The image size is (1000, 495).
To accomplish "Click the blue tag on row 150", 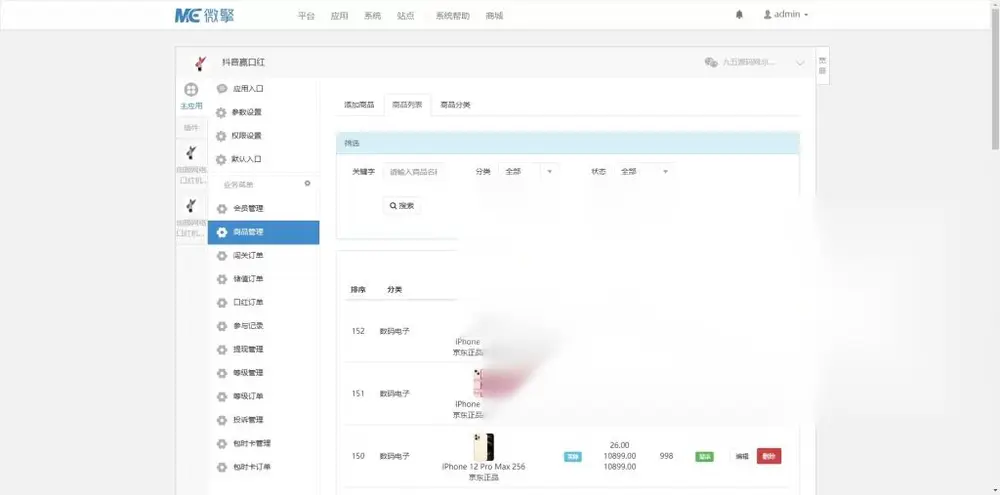I will [x=573, y=457].
